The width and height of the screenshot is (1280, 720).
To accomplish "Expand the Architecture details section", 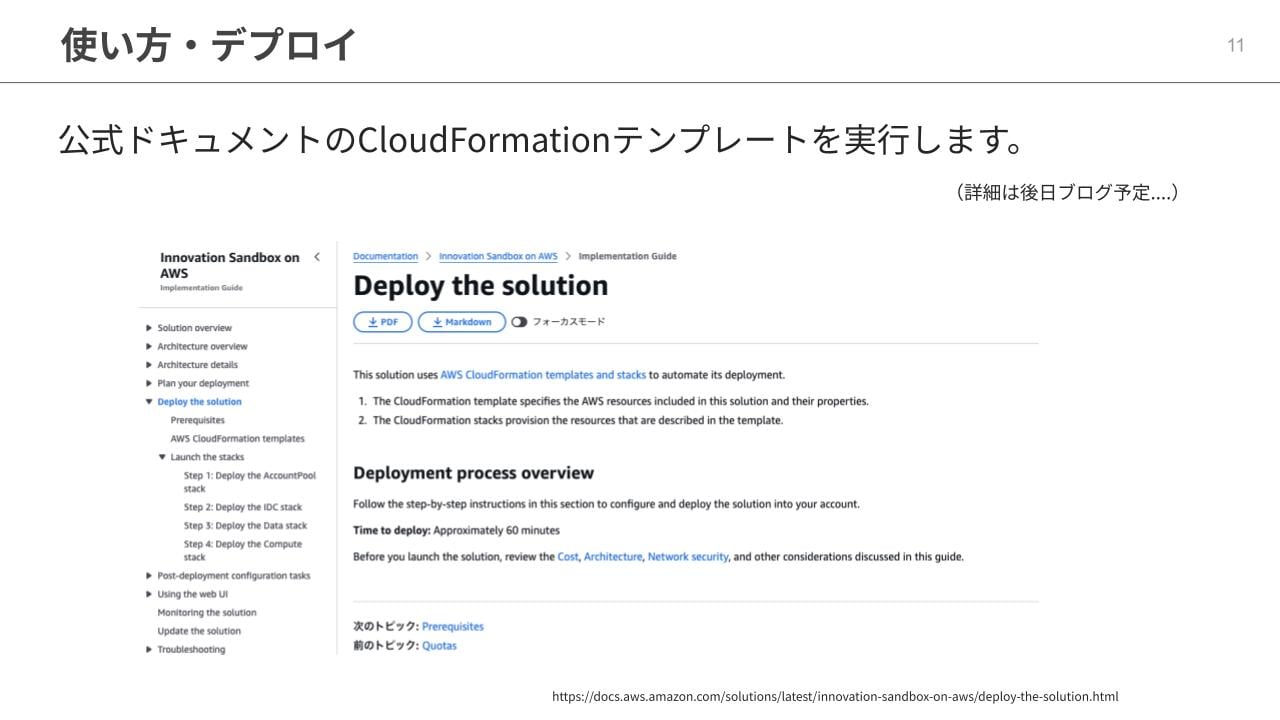I will click(149, 365).
